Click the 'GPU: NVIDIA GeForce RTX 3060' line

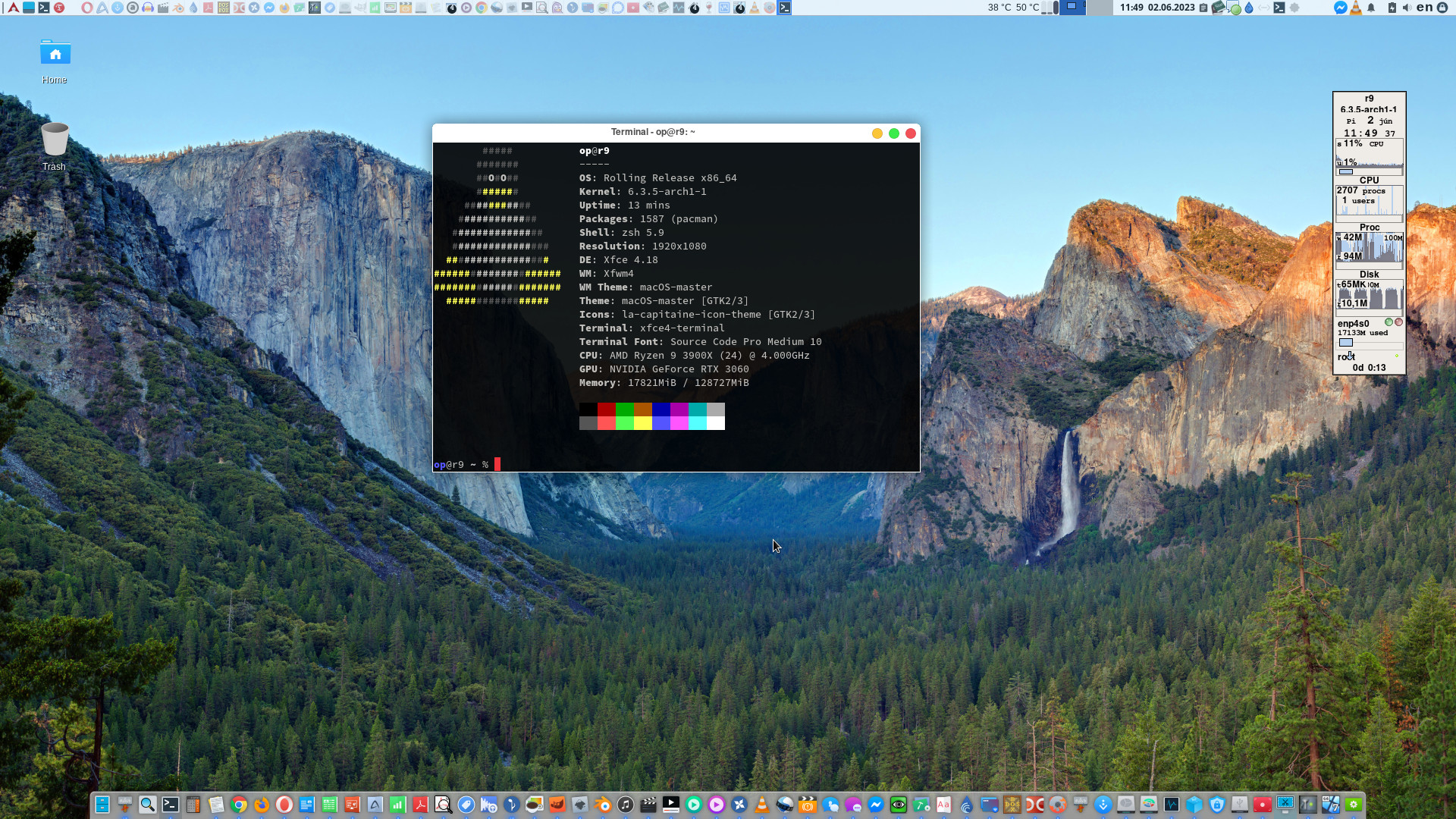[664, 369]
